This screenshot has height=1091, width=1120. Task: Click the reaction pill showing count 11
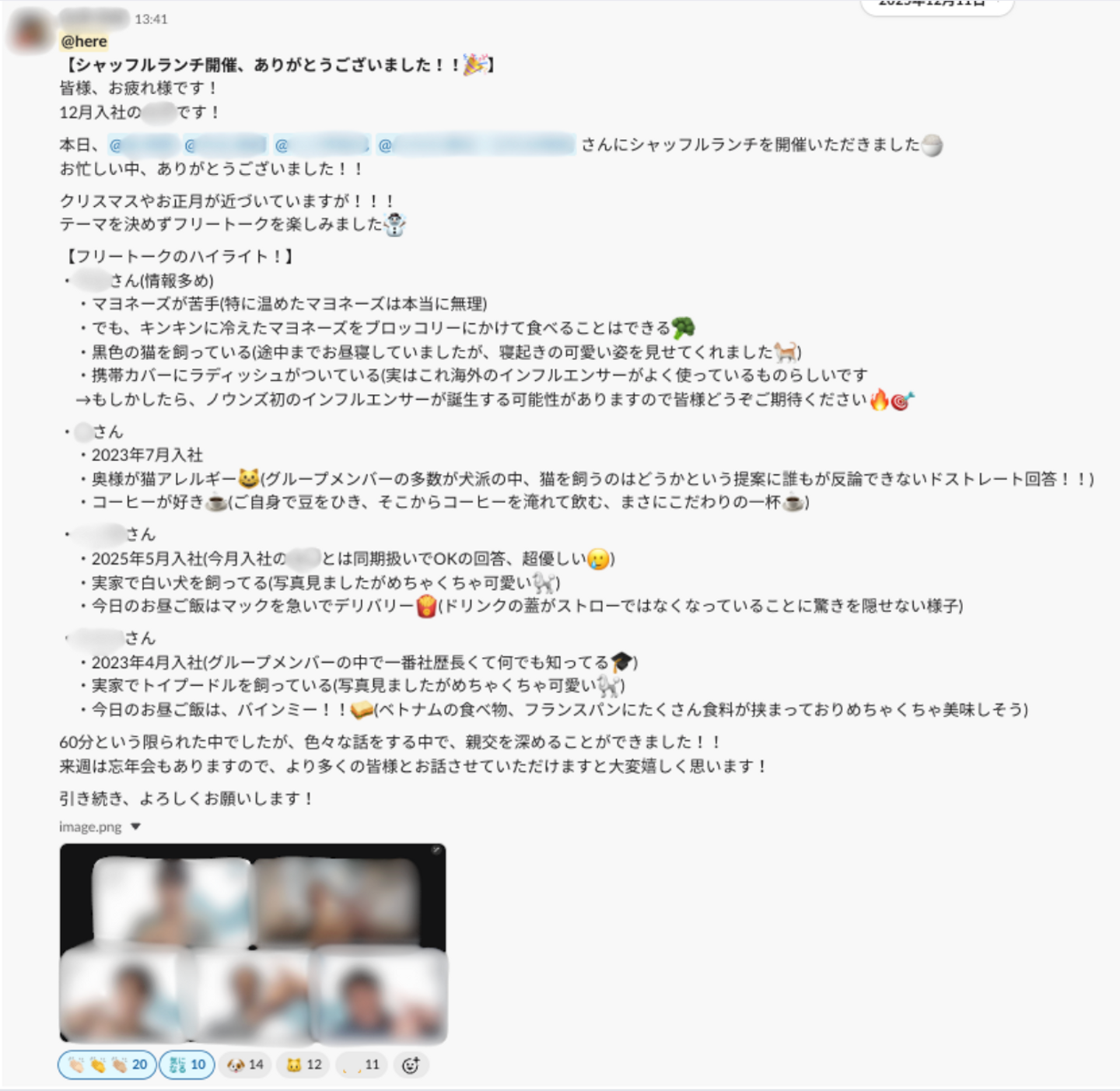point(362,1065)
